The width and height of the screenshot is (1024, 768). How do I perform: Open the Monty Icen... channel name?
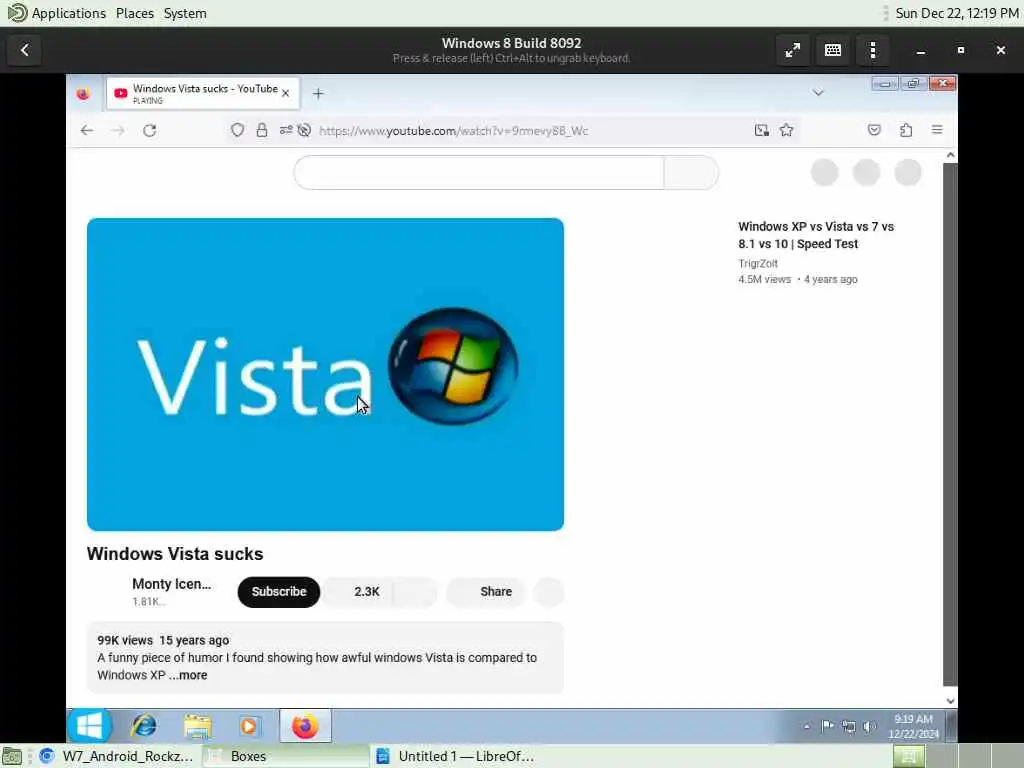point(171,584)
